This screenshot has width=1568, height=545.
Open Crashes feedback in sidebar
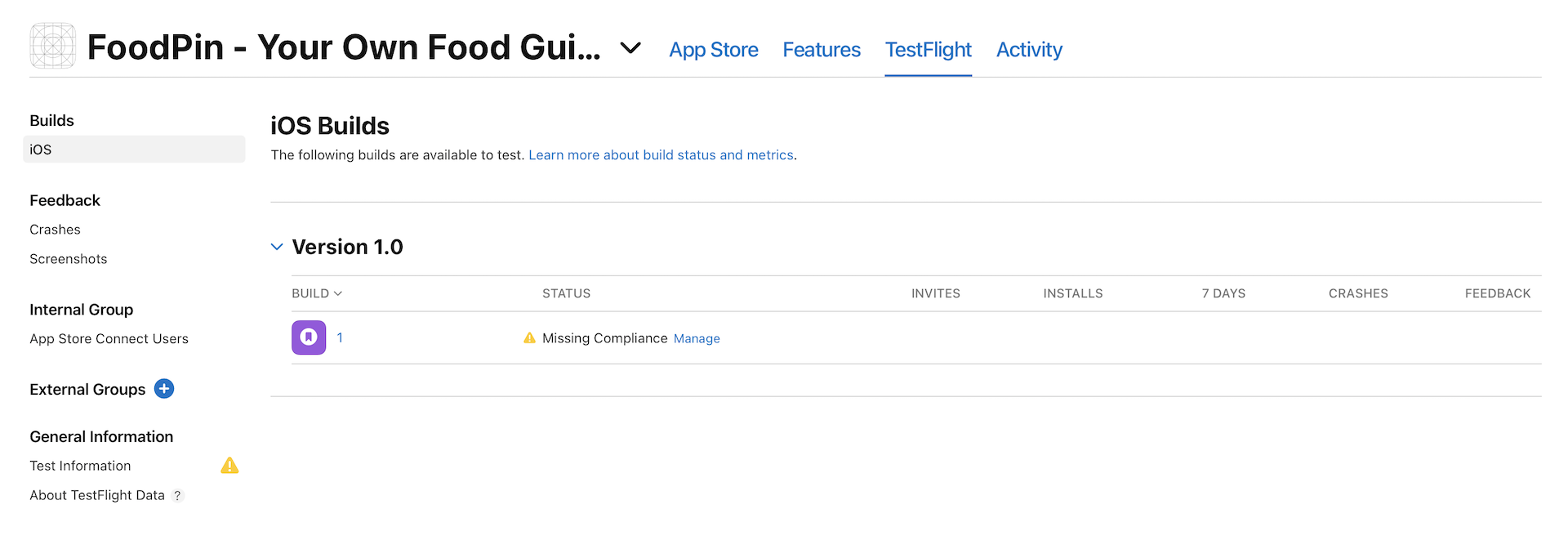56,230
